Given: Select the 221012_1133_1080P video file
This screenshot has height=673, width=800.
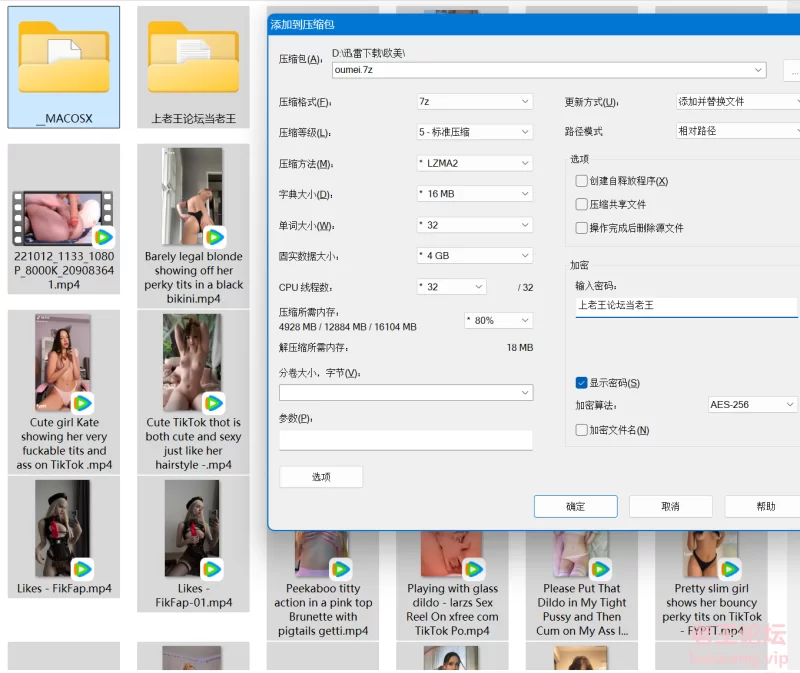Looking at the screenshot, I should click(64, 218).
